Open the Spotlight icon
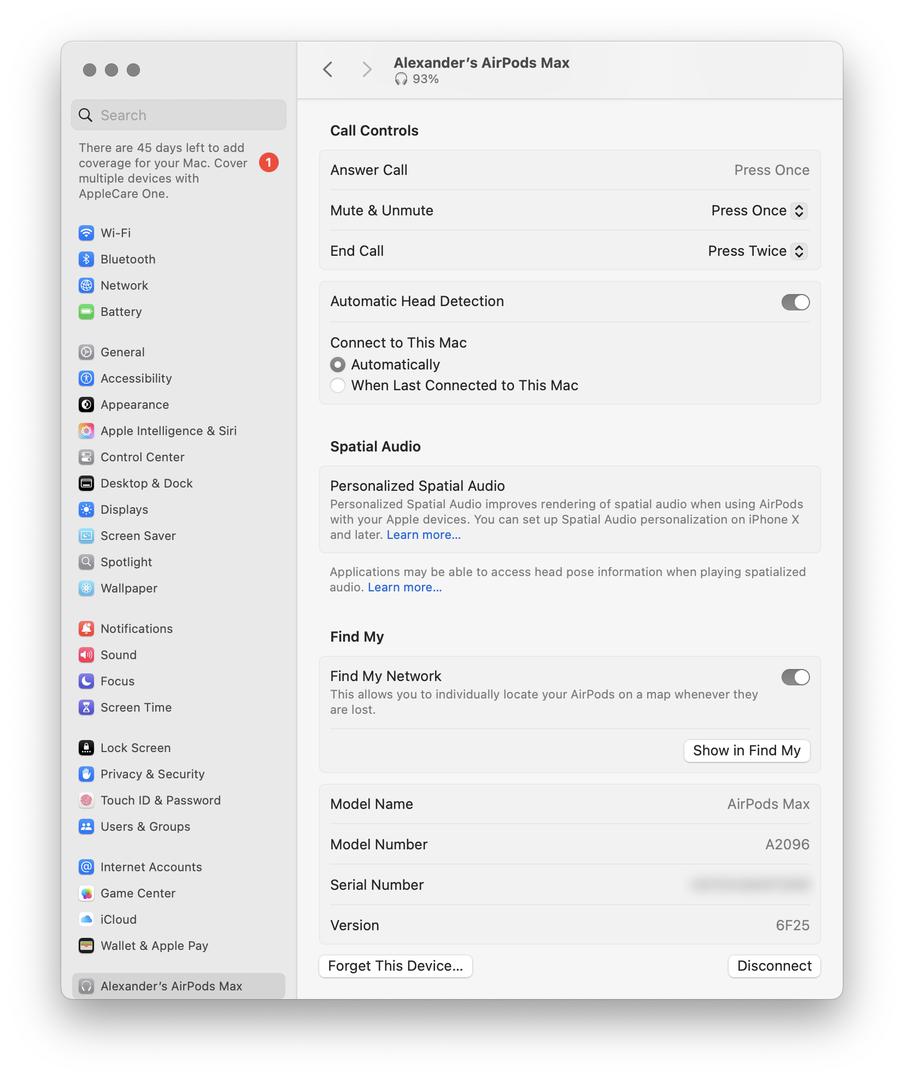The width and height of the screenshot is (904, 1080). 86,561
